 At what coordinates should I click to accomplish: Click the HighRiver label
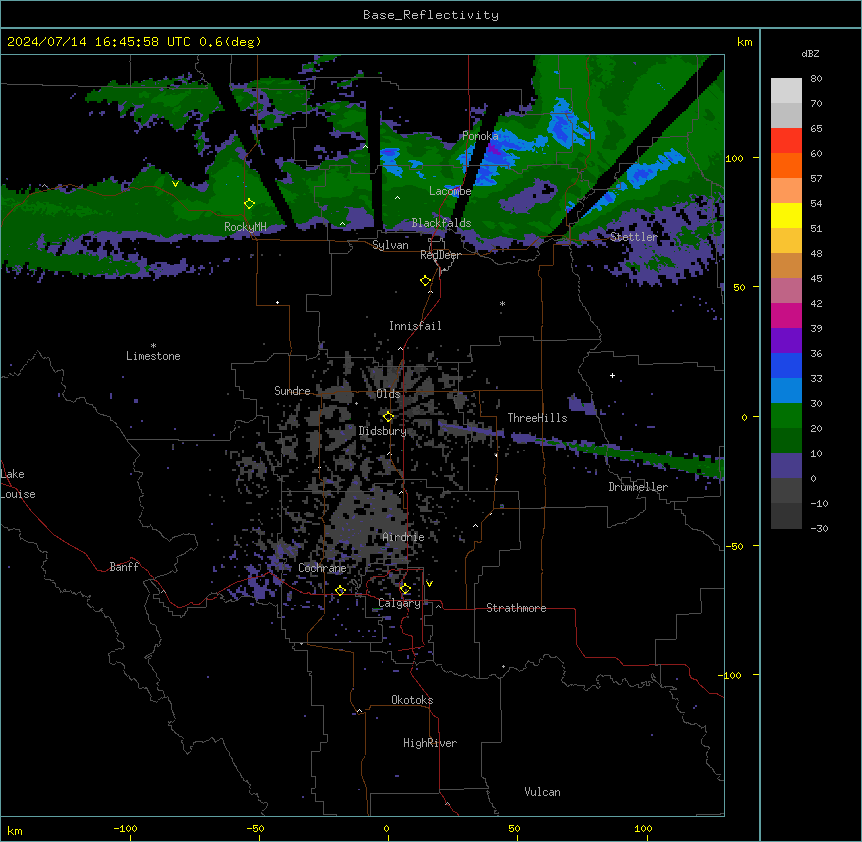click(430, 743)
